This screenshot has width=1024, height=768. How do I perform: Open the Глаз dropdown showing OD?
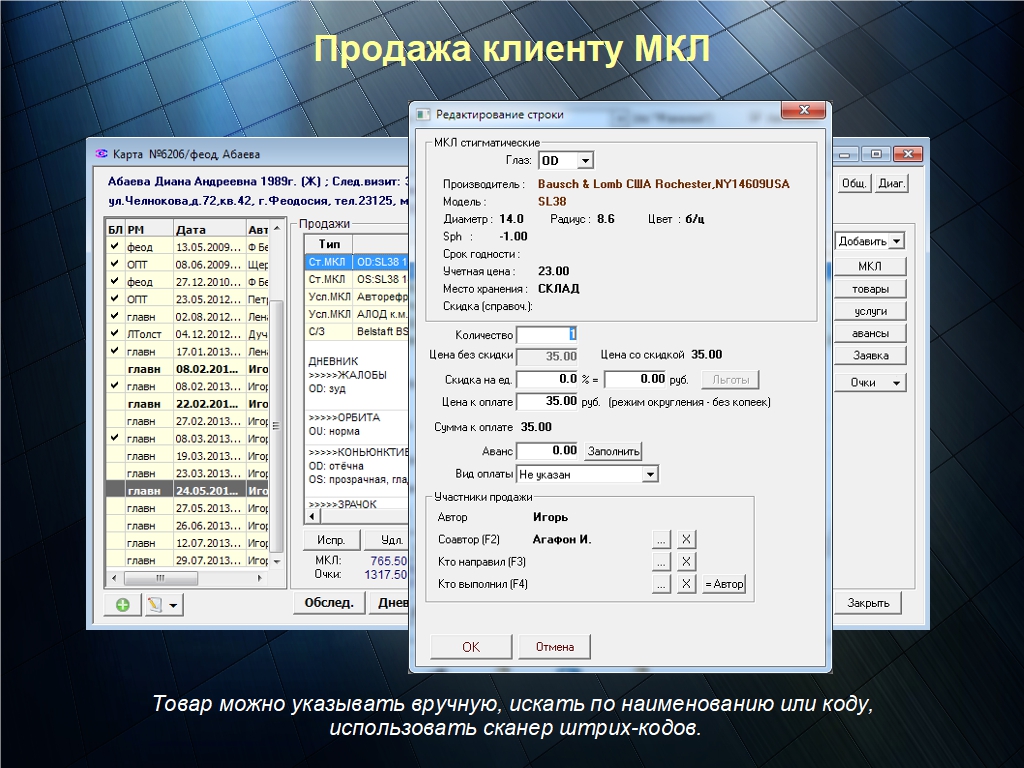click(585, 161)
